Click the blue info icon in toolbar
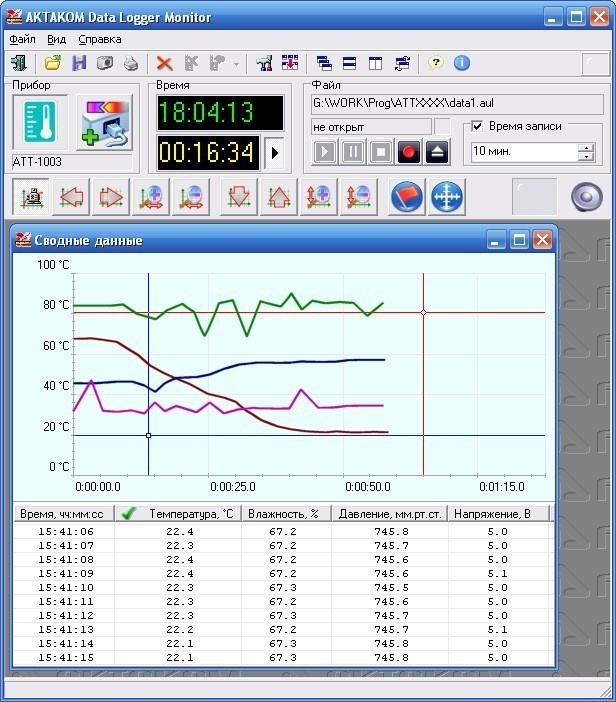The height and width of the screenshot is (702, 616). coord(461,63)
